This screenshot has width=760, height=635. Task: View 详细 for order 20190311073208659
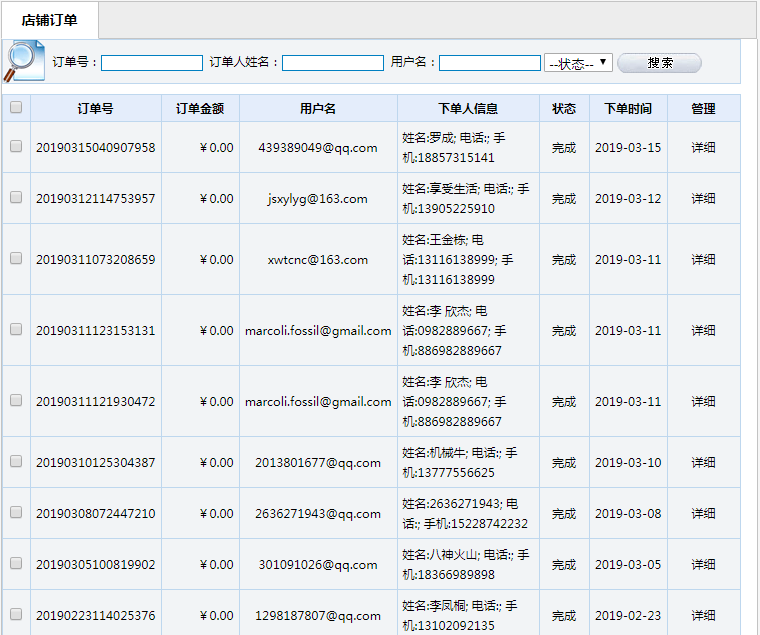pyautogui.click(x=704, y=259)
